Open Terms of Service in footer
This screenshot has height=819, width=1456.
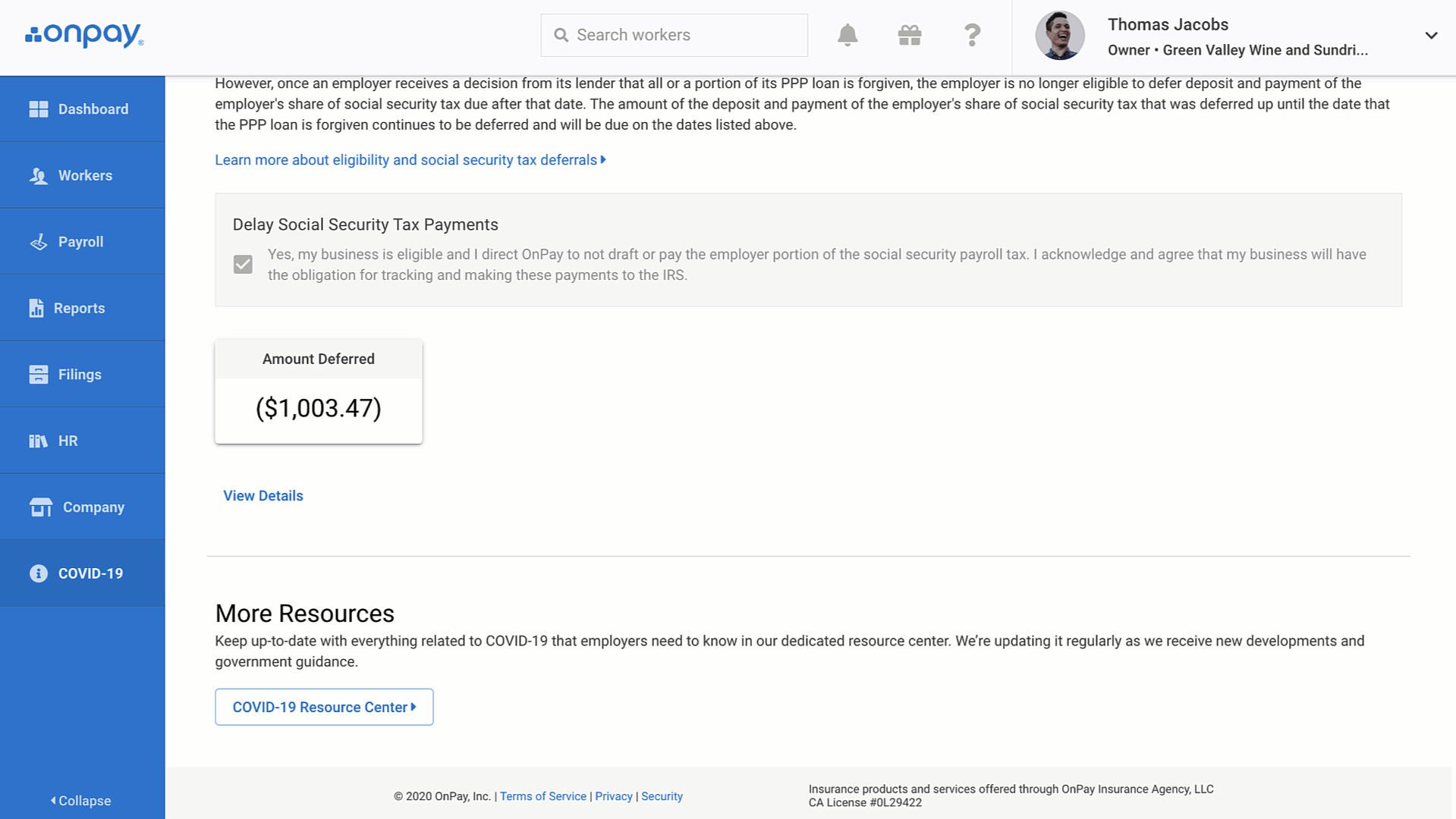coord(543,796)
